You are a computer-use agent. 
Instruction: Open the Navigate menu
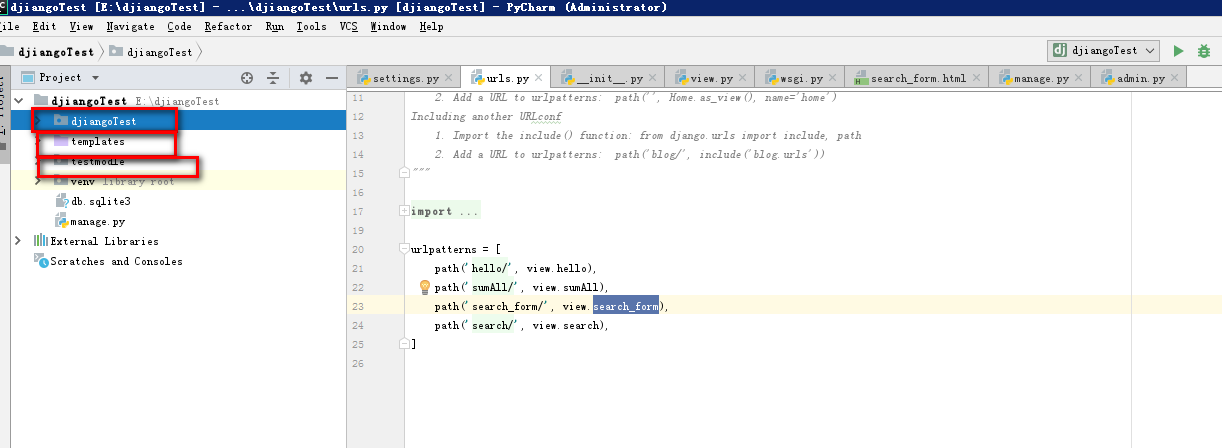coord(130,27)
